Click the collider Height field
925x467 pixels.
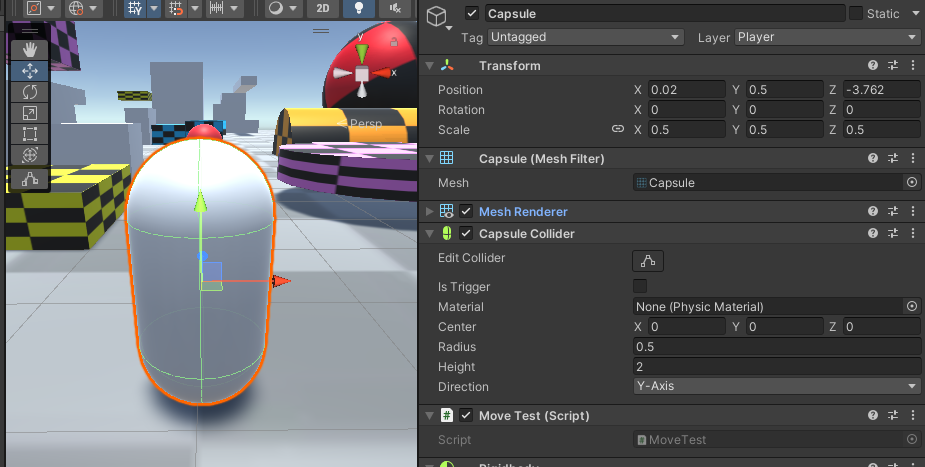pyautogui.click(x=777, y=367)
